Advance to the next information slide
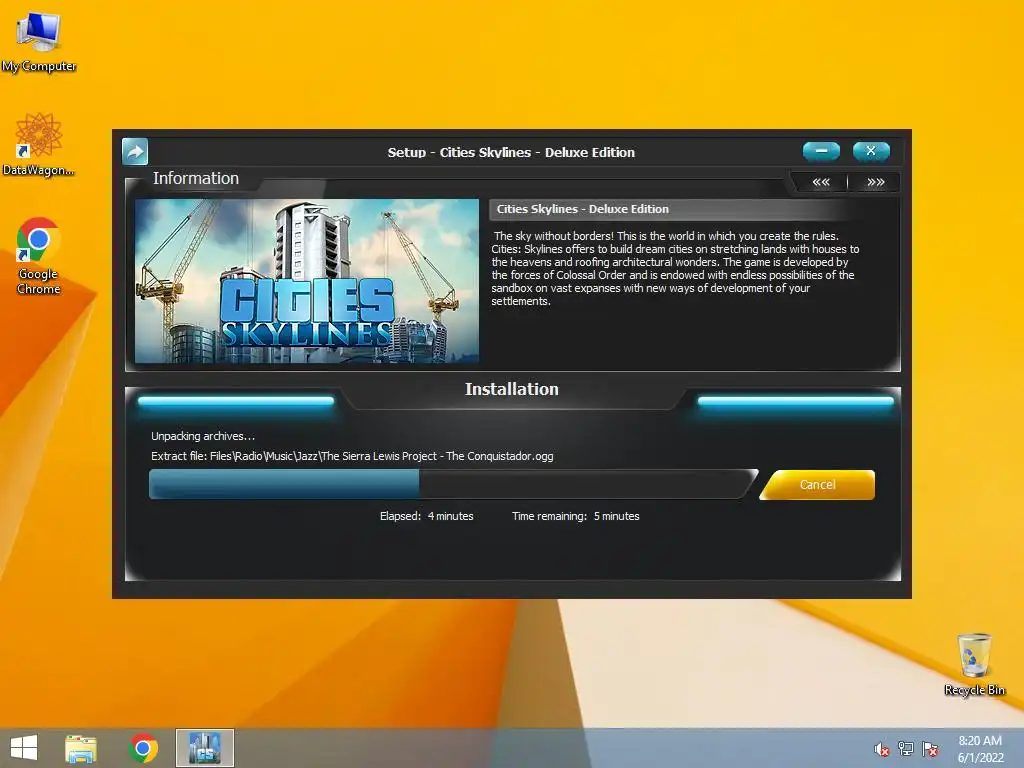The width and height of the screenshot is (1024, 768). 876,182
